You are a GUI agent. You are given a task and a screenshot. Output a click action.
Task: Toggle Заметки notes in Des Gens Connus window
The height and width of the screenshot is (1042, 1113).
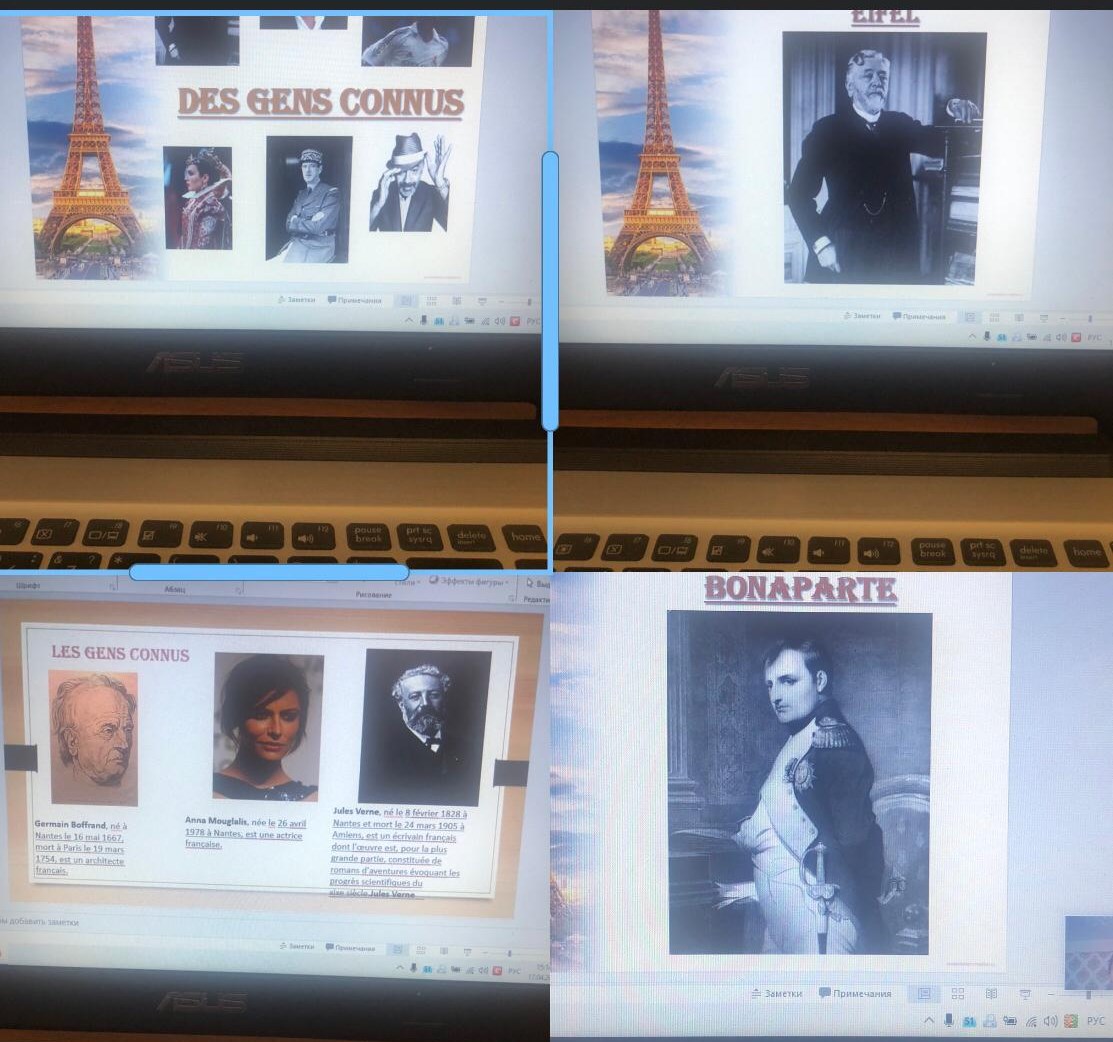296,300
